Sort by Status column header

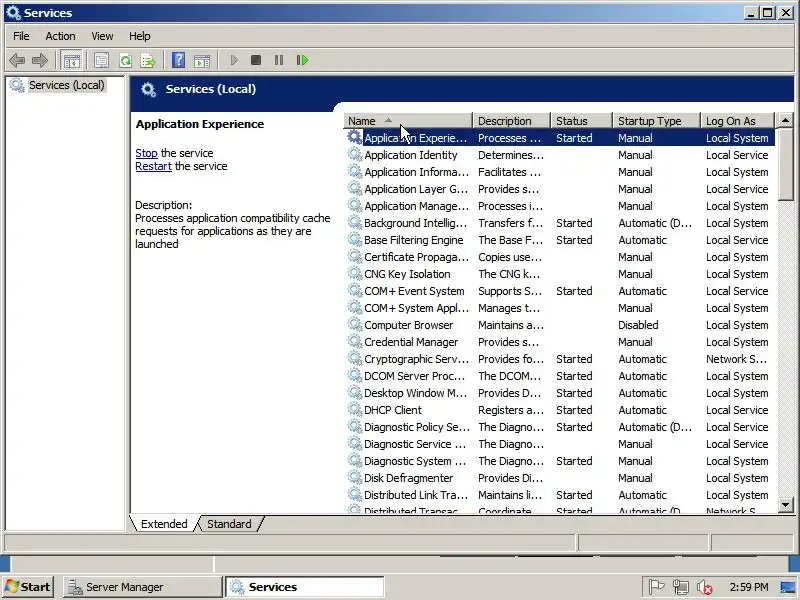click(582, 121)
